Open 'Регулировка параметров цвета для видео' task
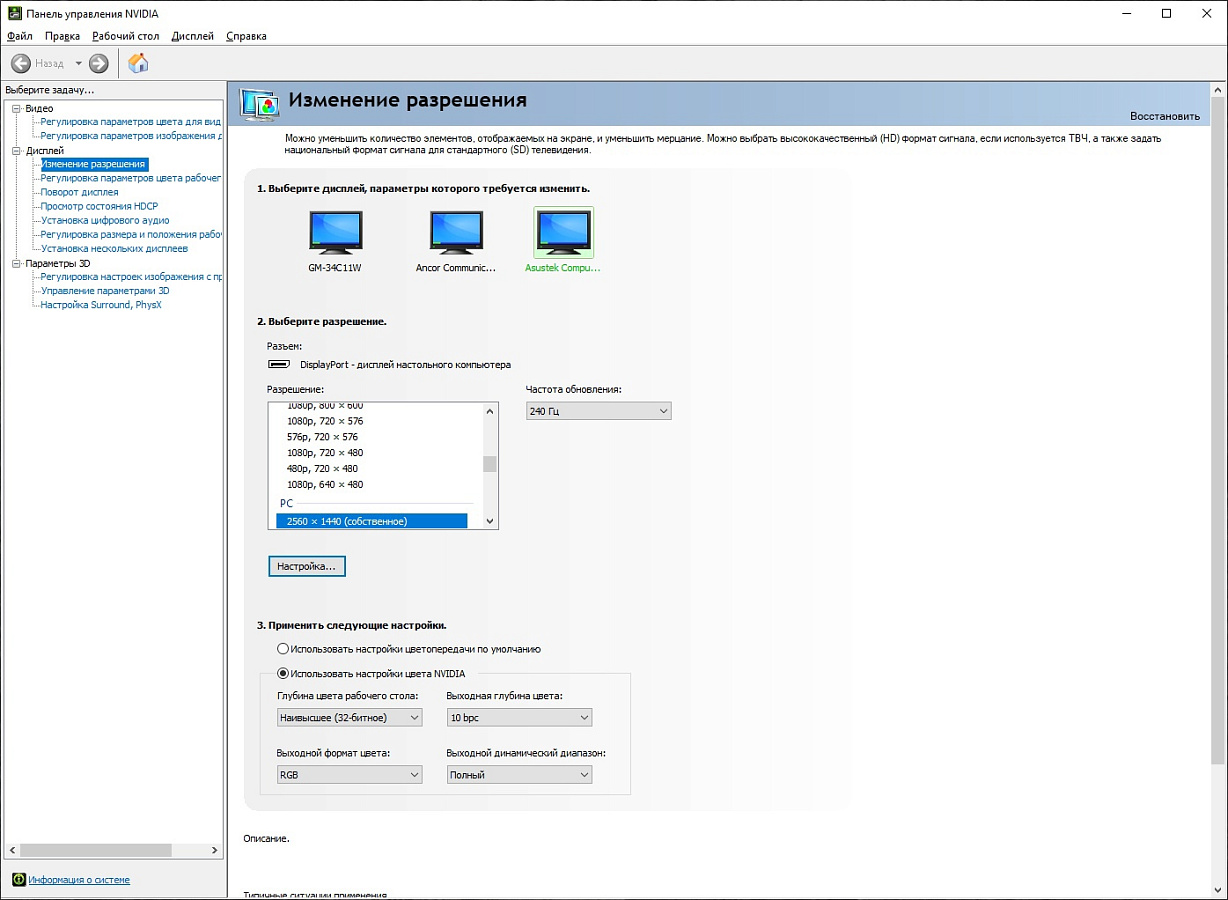Image resolution: width=1228 pixels, height=900 pixels. point(131,122)
